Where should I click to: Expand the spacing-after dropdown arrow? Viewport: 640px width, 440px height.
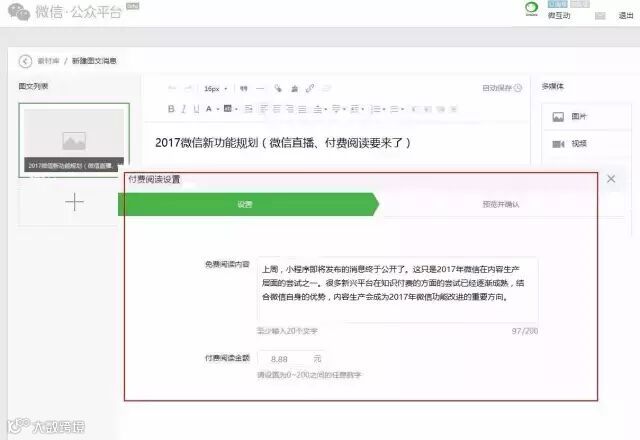tap(344, 109)
